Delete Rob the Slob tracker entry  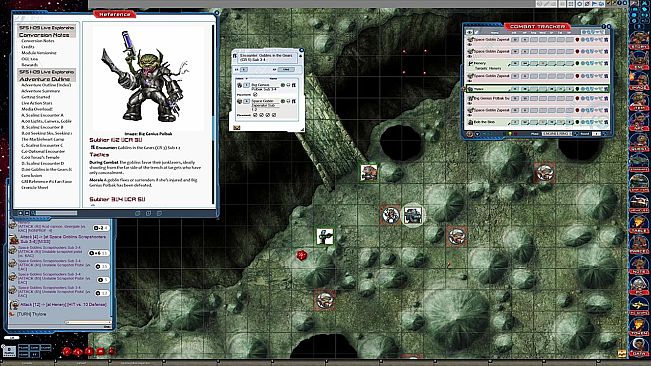[x=606, y=122]
